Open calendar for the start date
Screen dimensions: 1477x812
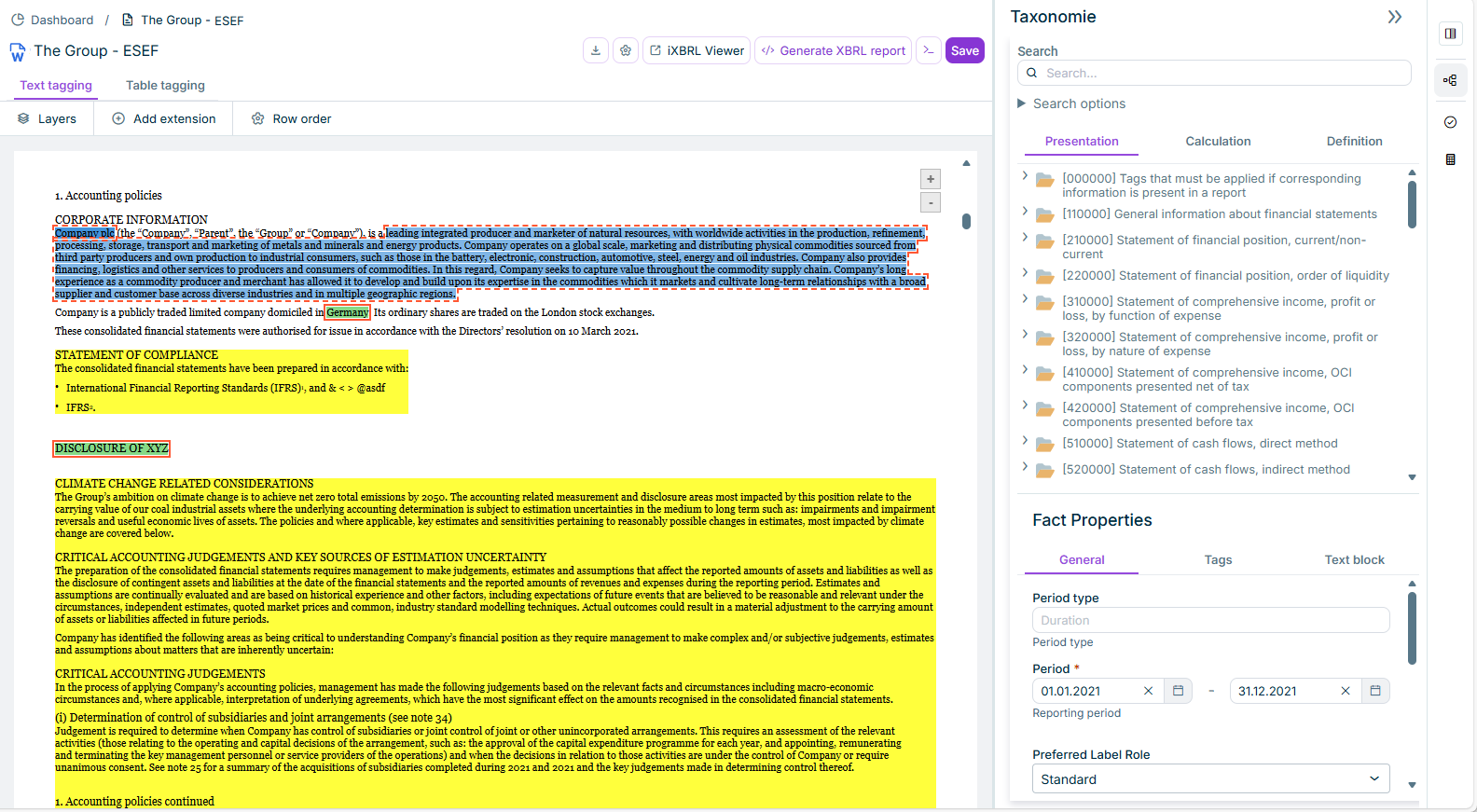1178,691
